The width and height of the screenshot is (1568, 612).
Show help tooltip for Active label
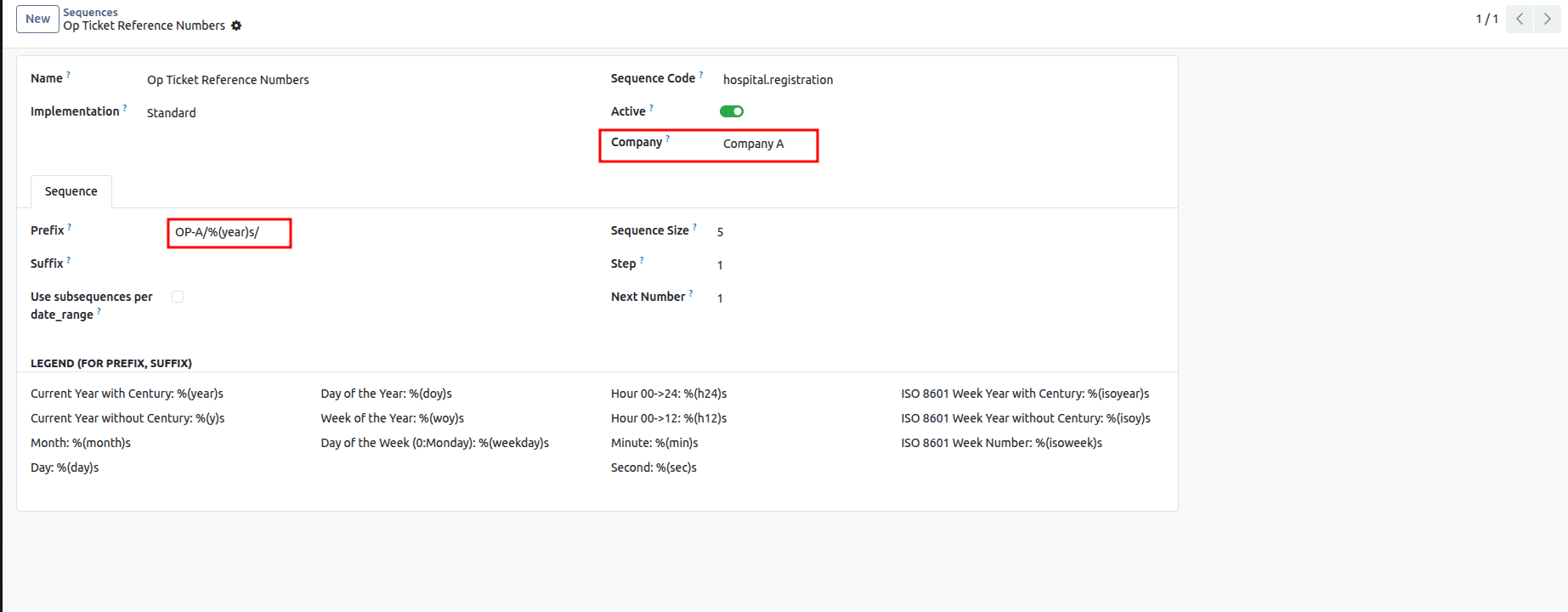point(652,108)
